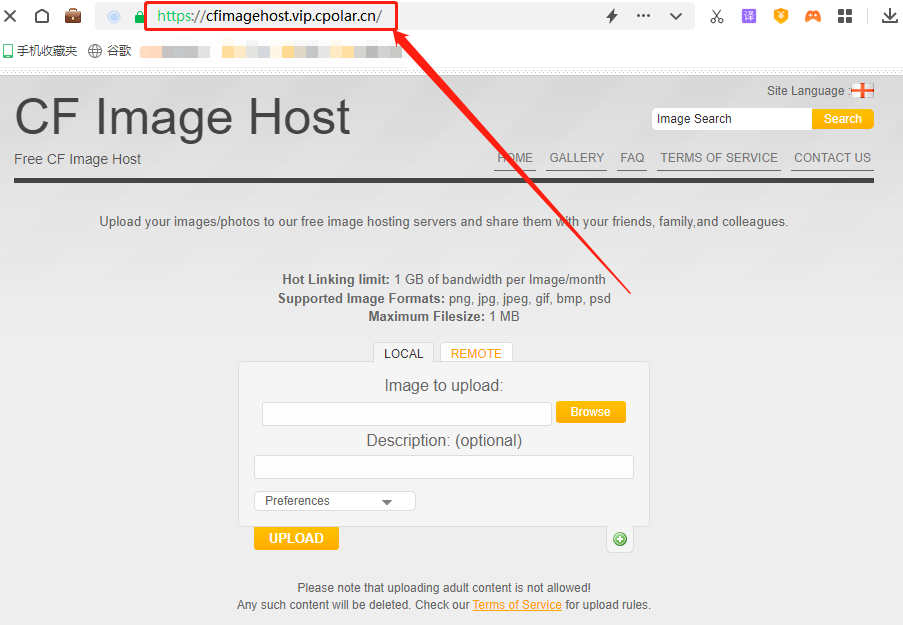Click the green plus add-image icon
This screenshot has width=903, height=625.
point(620,539)
